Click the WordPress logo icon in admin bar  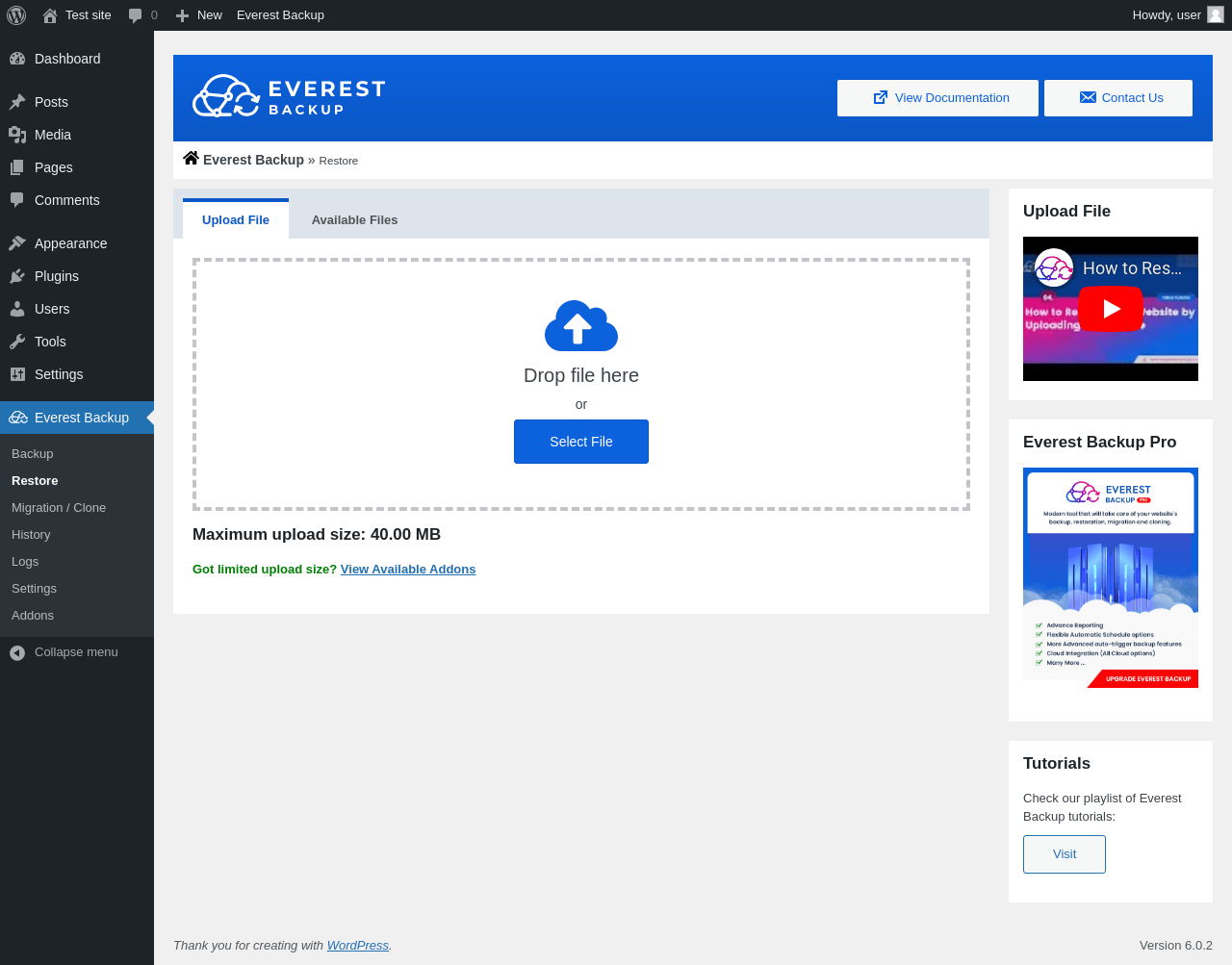coord(16,15)
